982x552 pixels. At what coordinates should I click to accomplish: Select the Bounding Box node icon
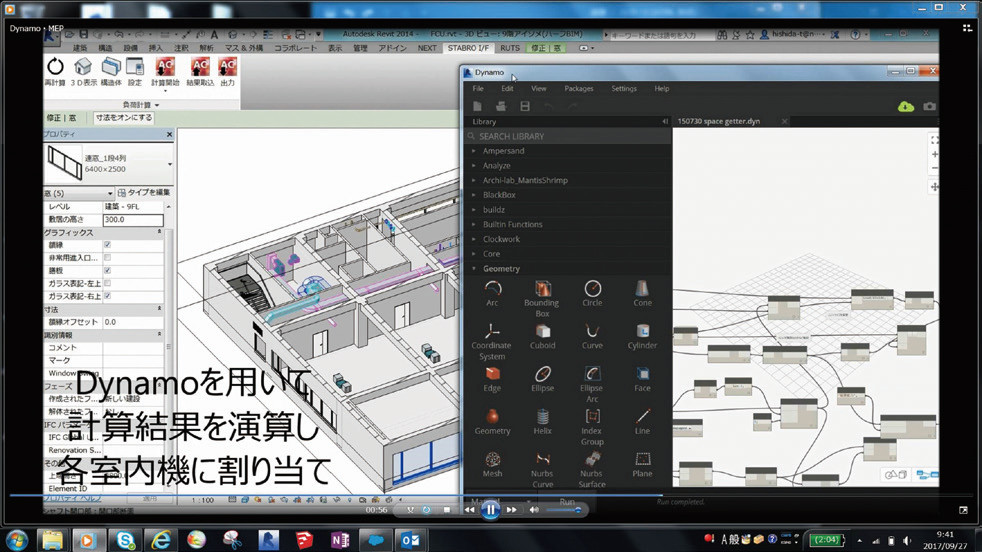point(542,288)
